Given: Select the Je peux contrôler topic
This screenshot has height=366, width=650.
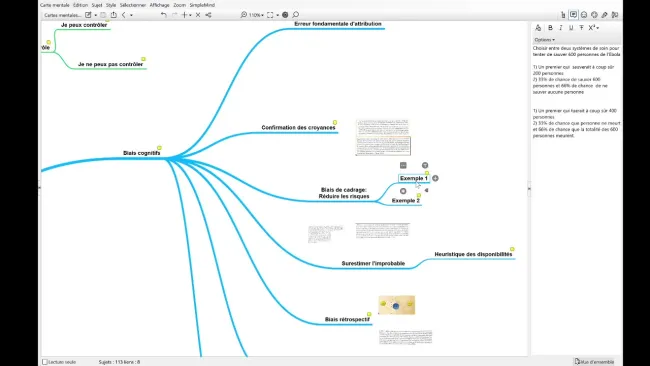Looking at the screenshot, I should 84,25.
